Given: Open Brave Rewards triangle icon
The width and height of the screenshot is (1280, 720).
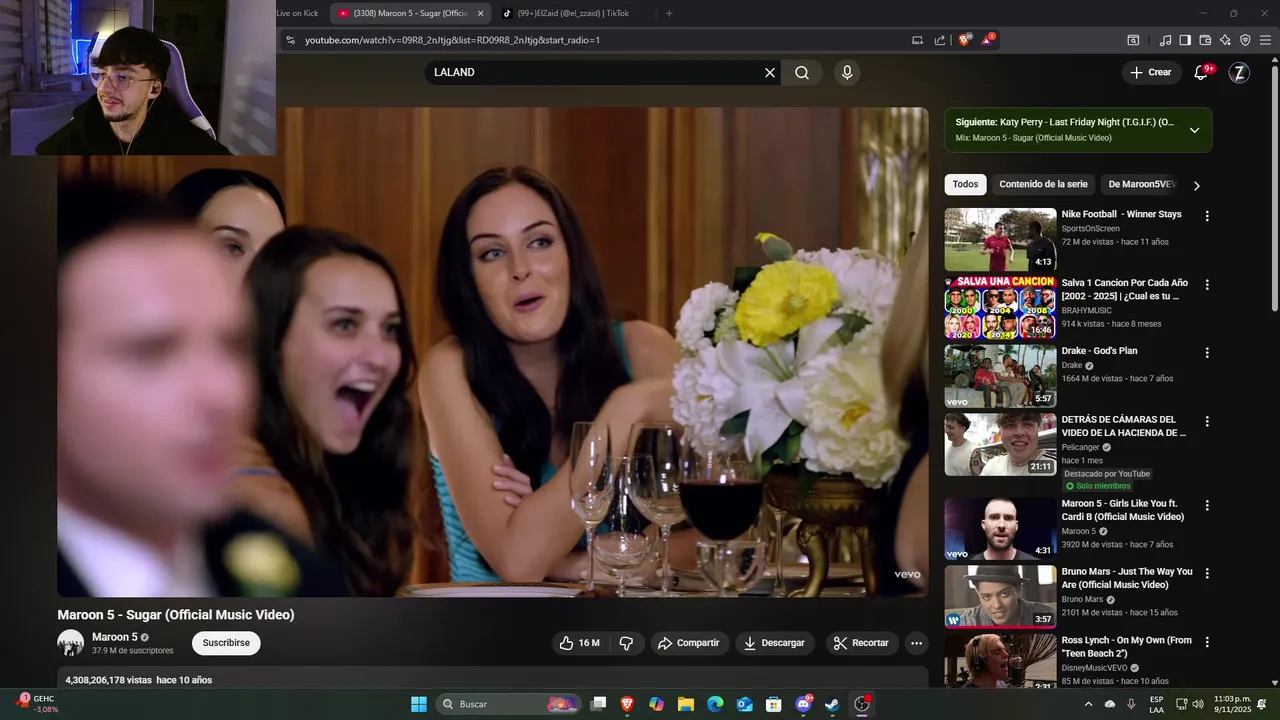Looking at the screenshot, I should [x=988, y=40].
